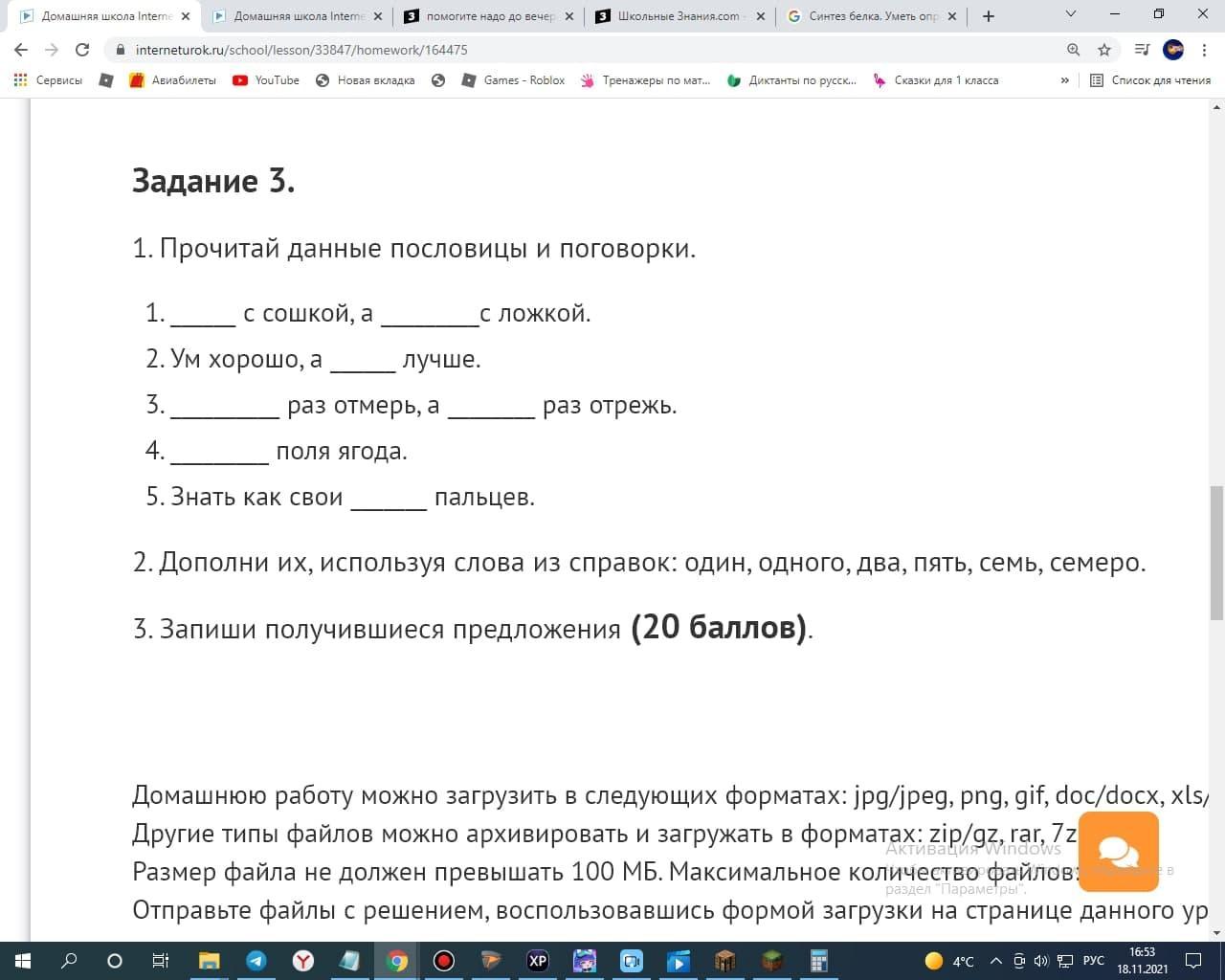This screenshot has width=1225, height=980.
Task: Open the Авиабилеты bookmark
Action: [x=173, y=80]
